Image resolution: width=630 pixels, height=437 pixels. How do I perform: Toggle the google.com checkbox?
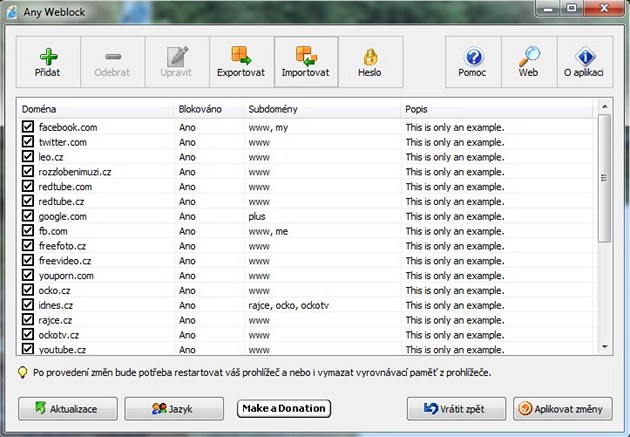[28, 216]
